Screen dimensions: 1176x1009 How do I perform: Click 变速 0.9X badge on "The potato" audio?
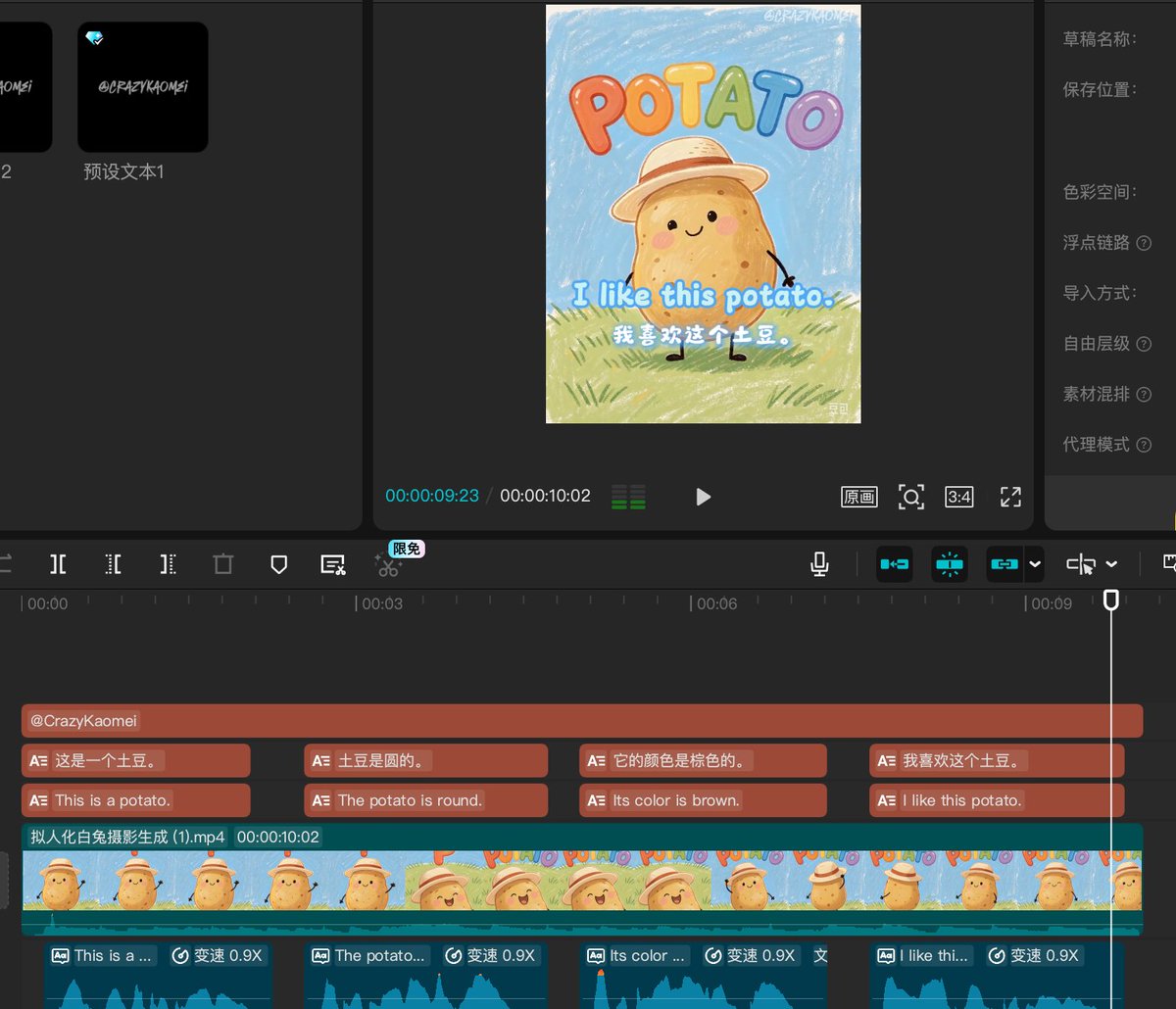[490, 956]
